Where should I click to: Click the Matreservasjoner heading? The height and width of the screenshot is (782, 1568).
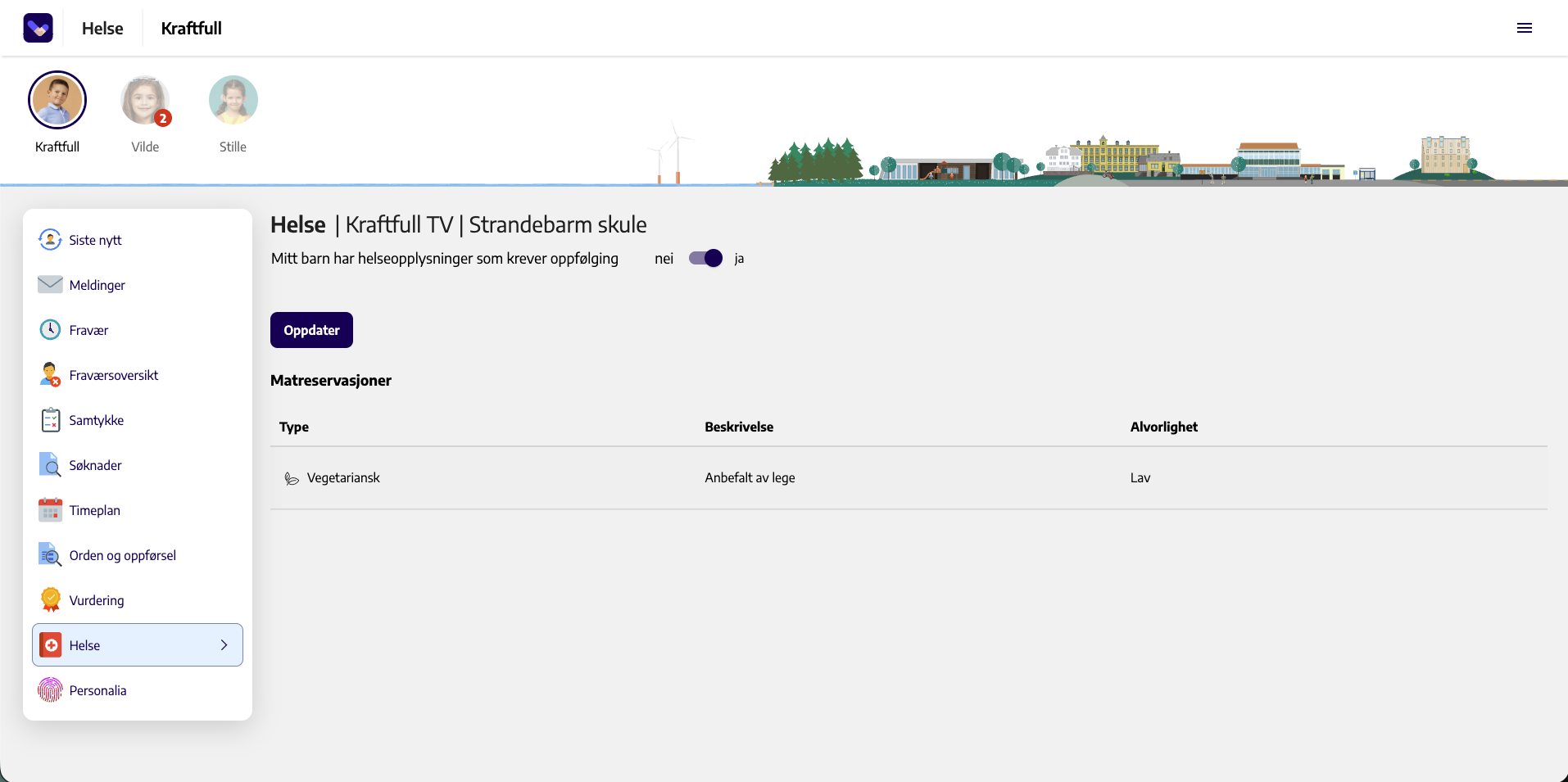click(331, 380)
